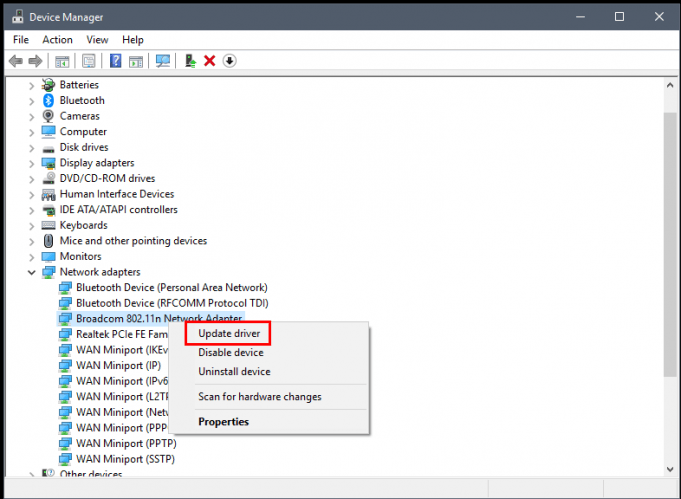The height and width of the screenshot is (499, 681).
Task: Open the Help menu
Action: (x=132, y=40)
